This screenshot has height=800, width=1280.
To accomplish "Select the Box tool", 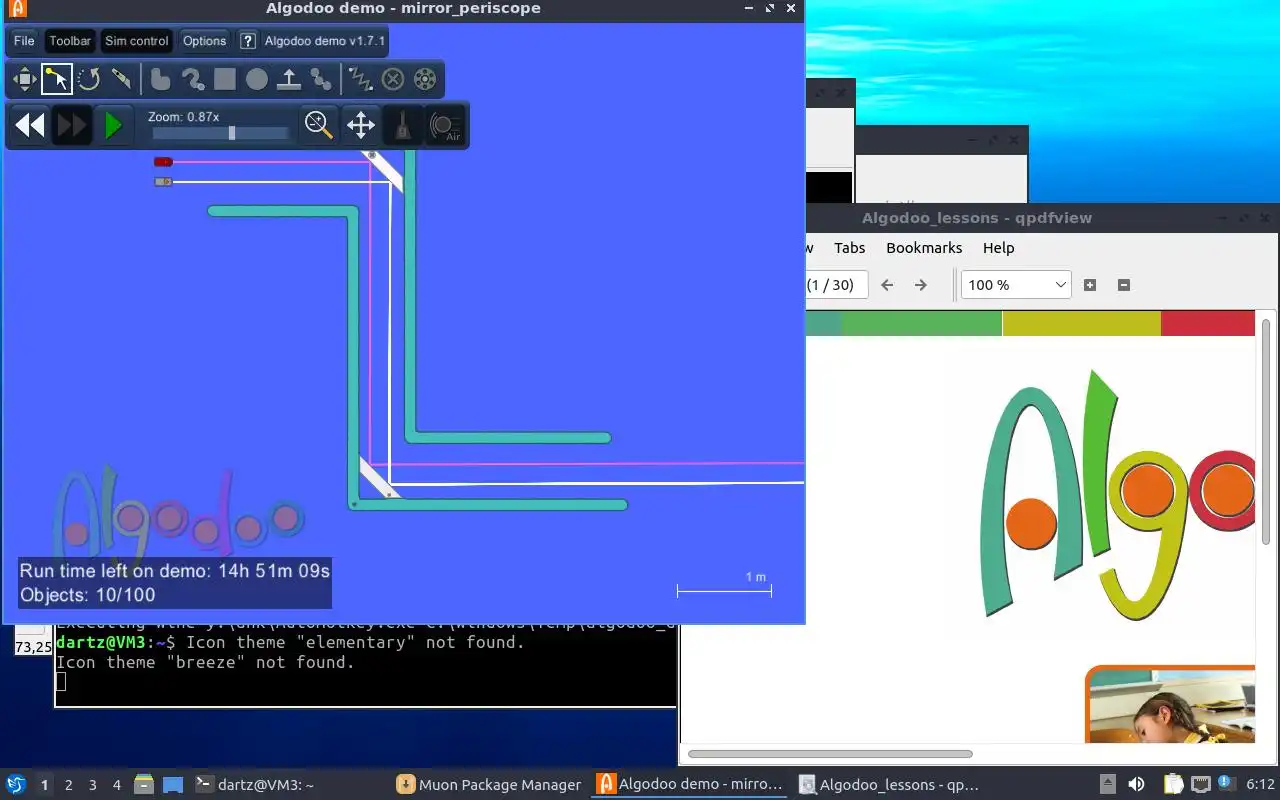I will 225,79.
